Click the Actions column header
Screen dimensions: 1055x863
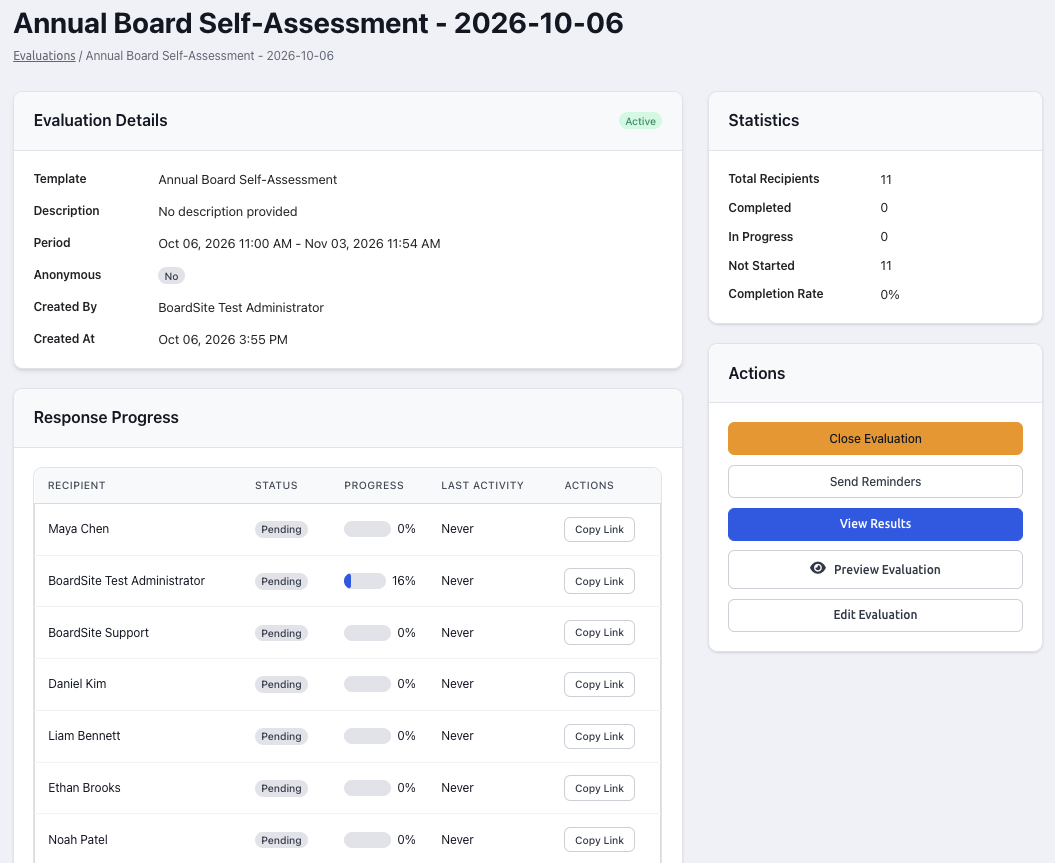589,486
